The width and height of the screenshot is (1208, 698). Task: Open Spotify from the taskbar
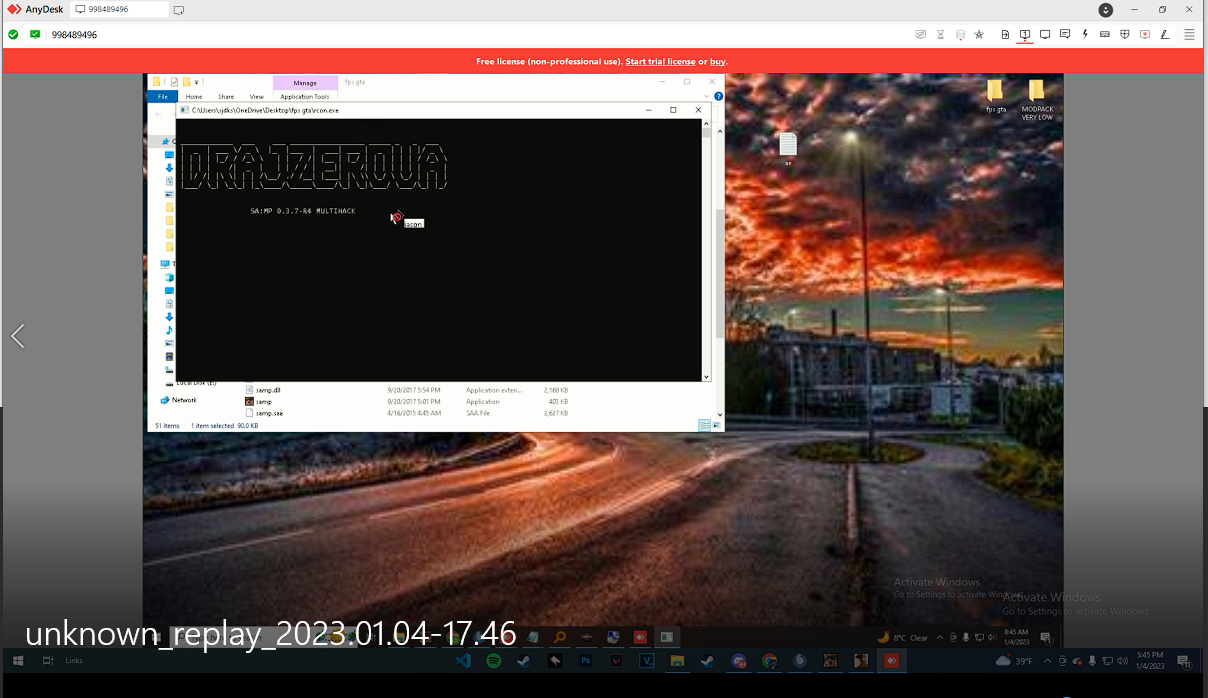pos(494,661)
